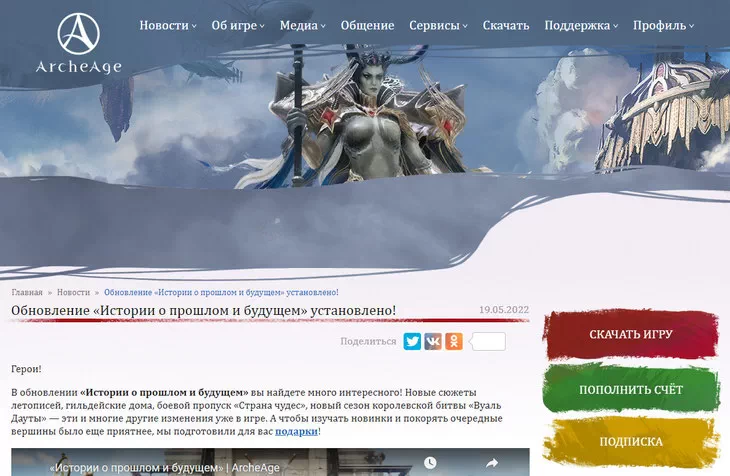Expand the Медиа menu chevron

323,27
